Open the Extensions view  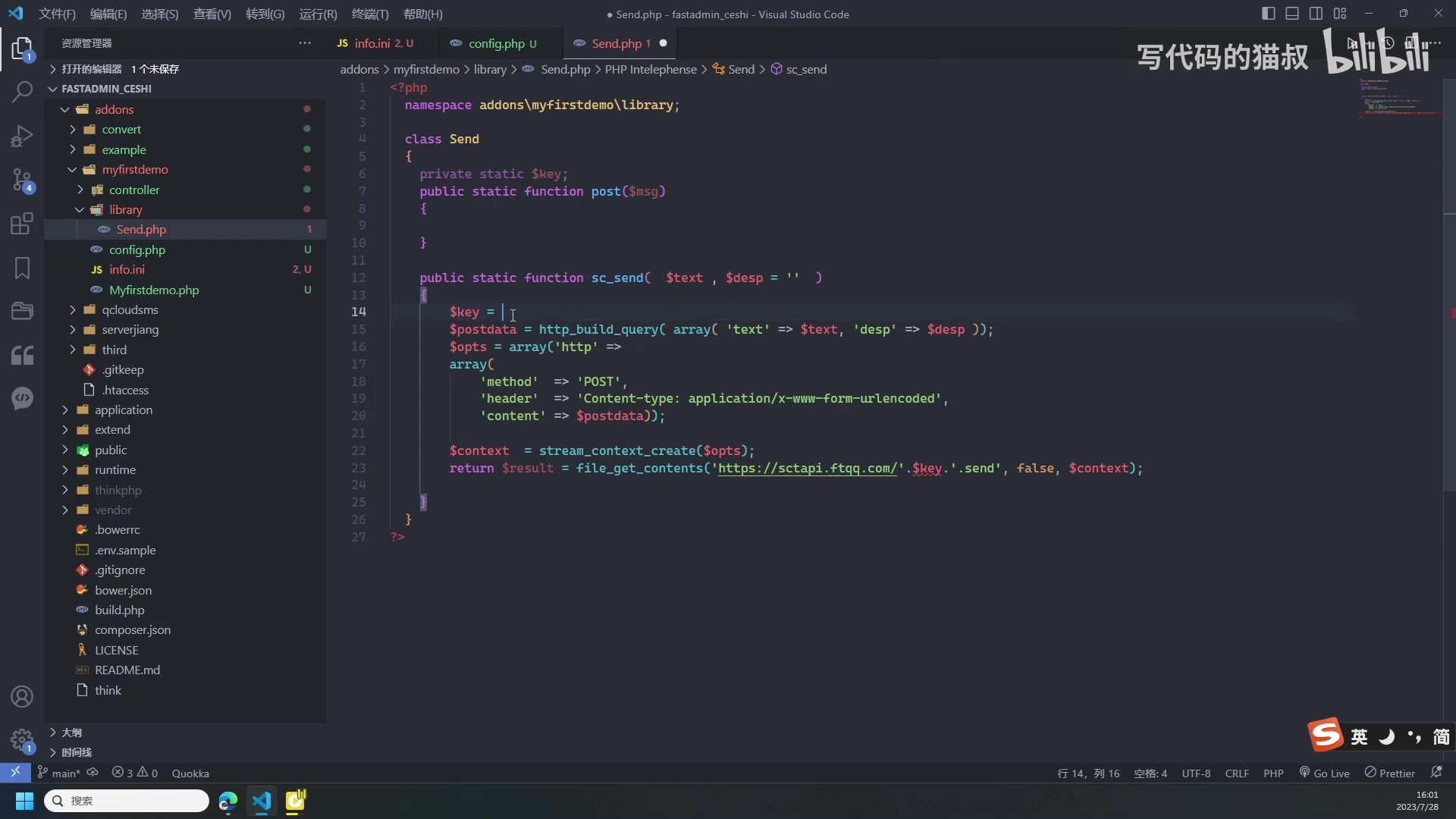(x=22, y=224)
